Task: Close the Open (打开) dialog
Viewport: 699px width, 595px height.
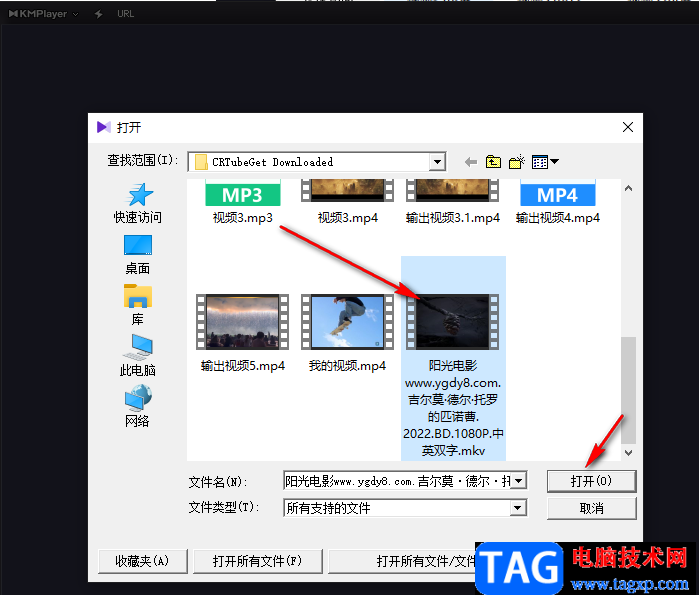Action: tap(628, 127)
